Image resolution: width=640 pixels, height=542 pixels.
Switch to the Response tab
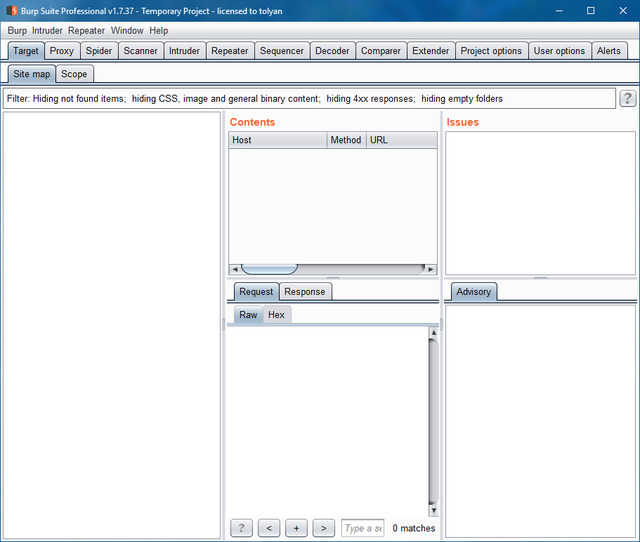click(304, 292)
